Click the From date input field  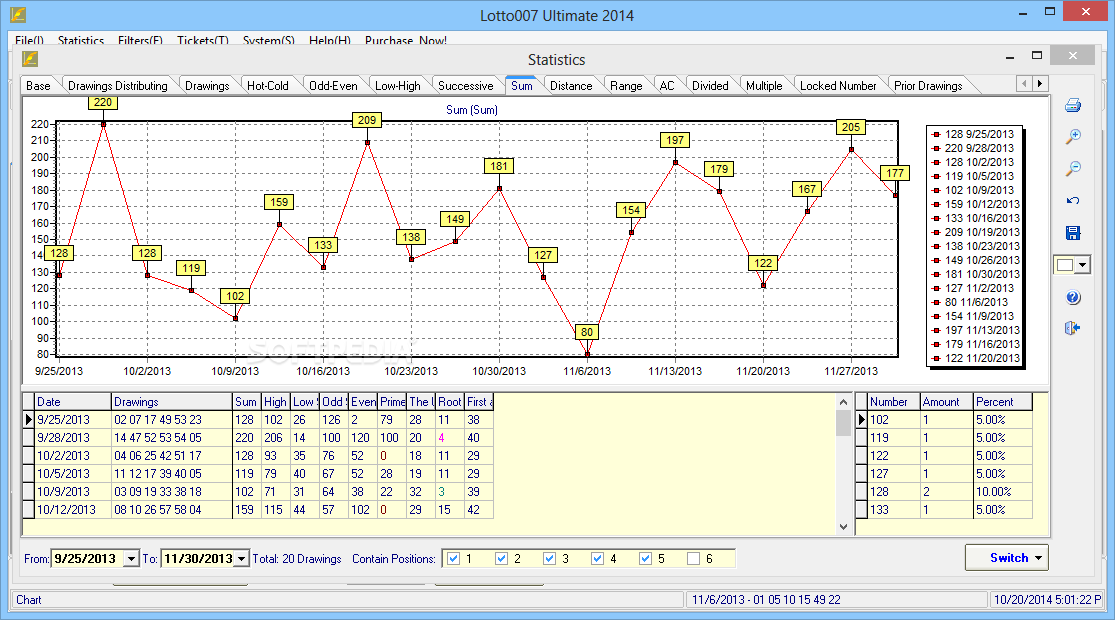point(88,559)
